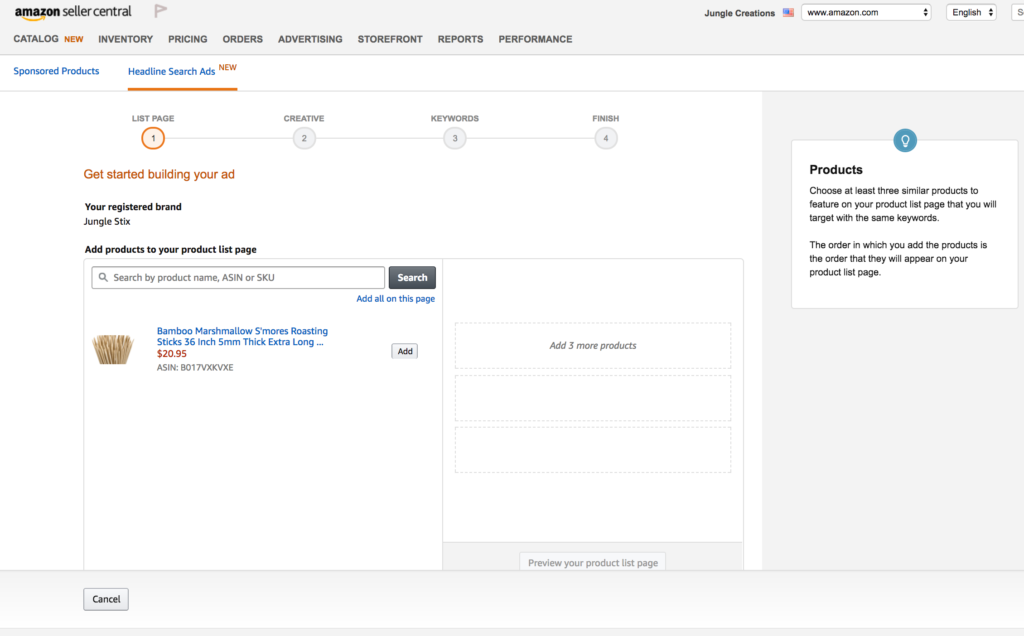Click the step 1 List Page circle
Screen dimensions: 1024x636
(153, 139)
